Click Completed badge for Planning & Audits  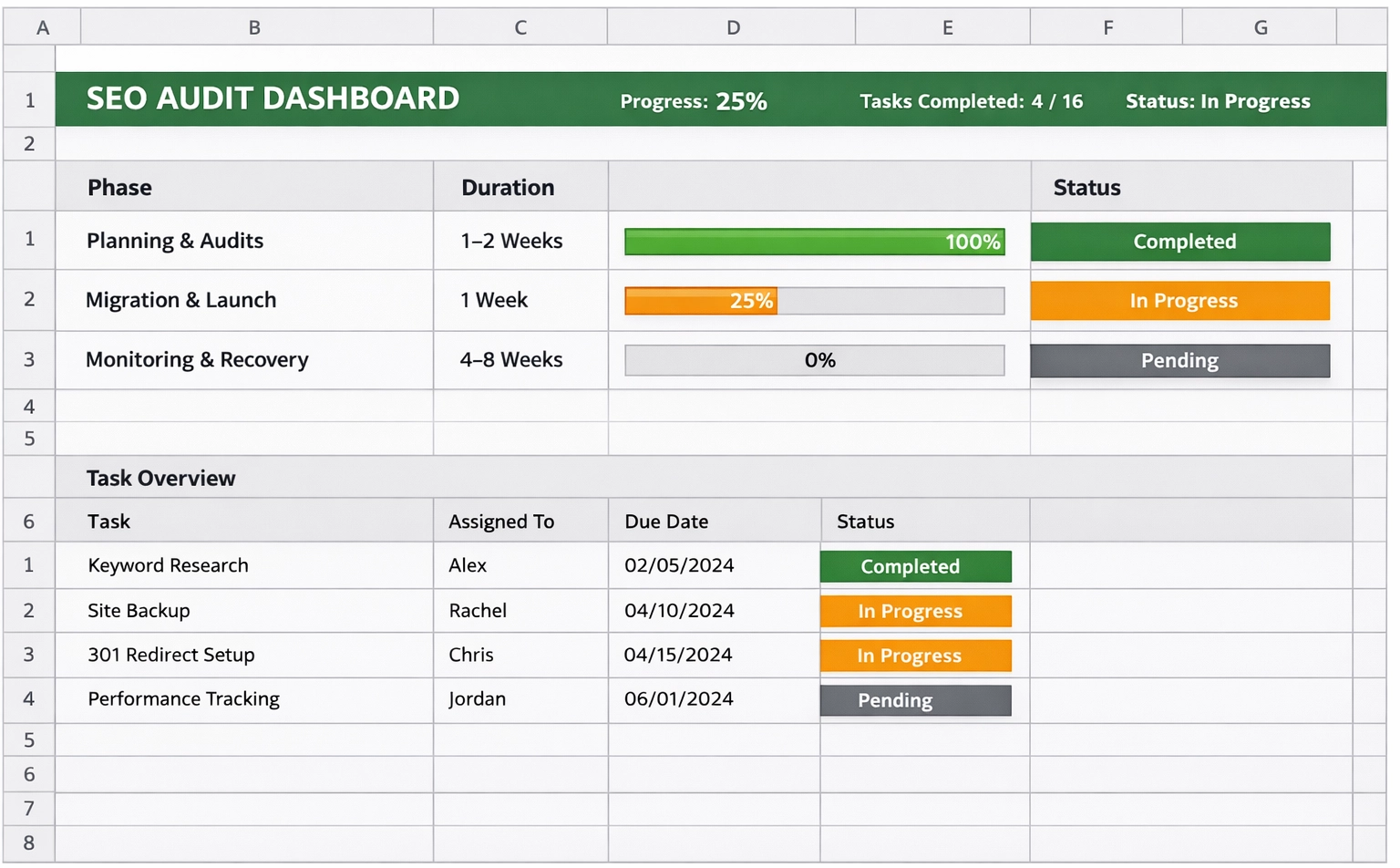click(x=1180, y=242)
